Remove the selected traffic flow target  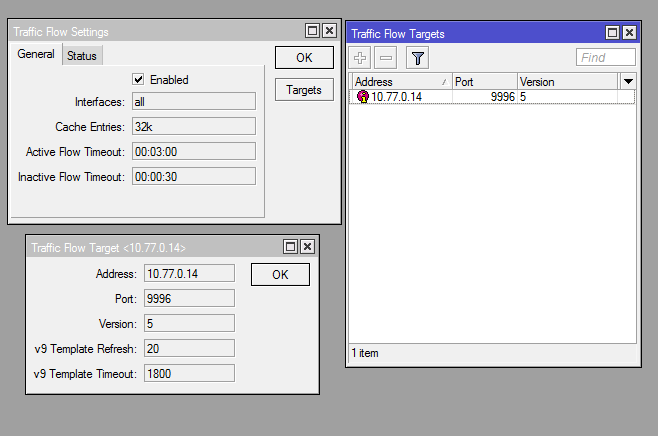tap(386, 58)
